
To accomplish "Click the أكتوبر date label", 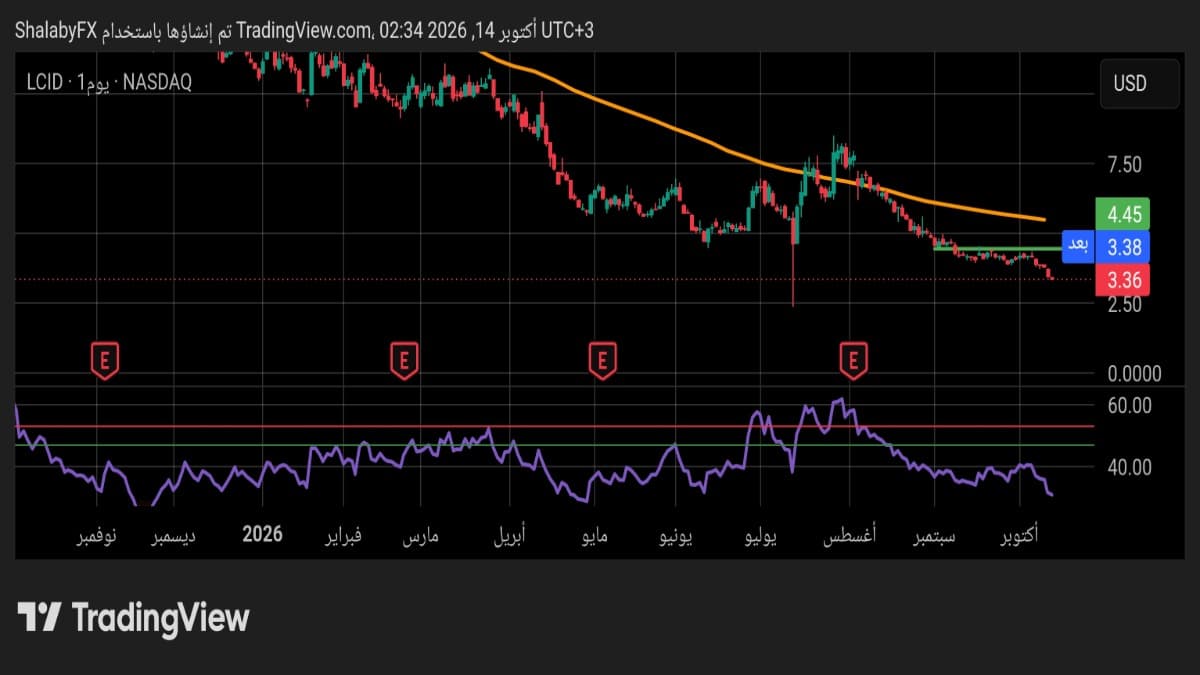I will pos(1020,535).
